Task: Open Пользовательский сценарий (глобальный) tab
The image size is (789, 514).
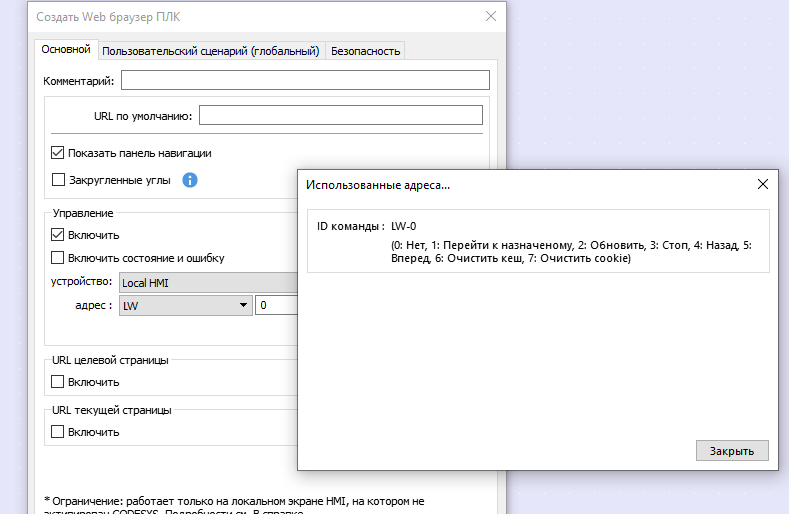Action: point(211,51)
